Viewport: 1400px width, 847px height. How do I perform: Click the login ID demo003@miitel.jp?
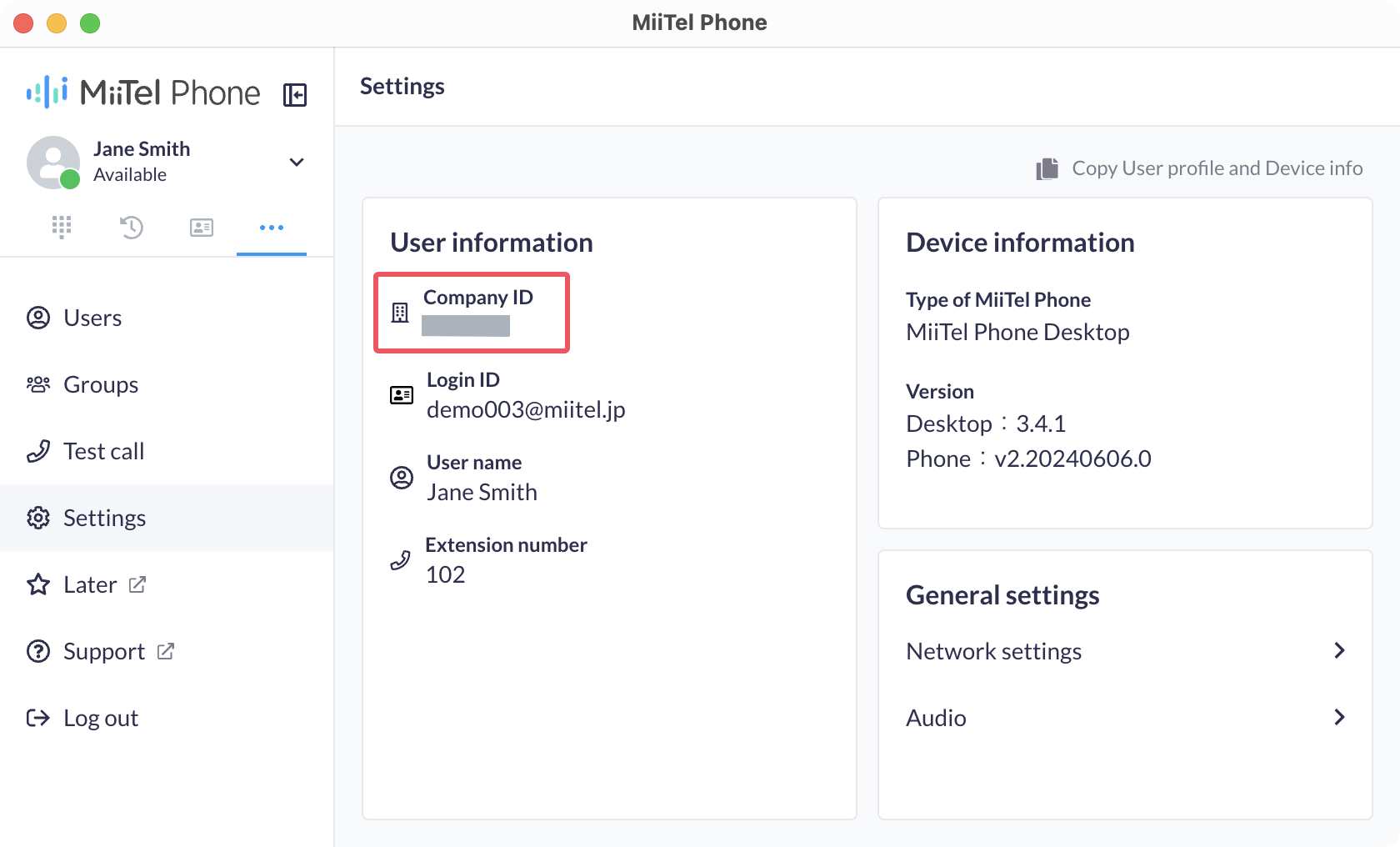pos(526,410)
